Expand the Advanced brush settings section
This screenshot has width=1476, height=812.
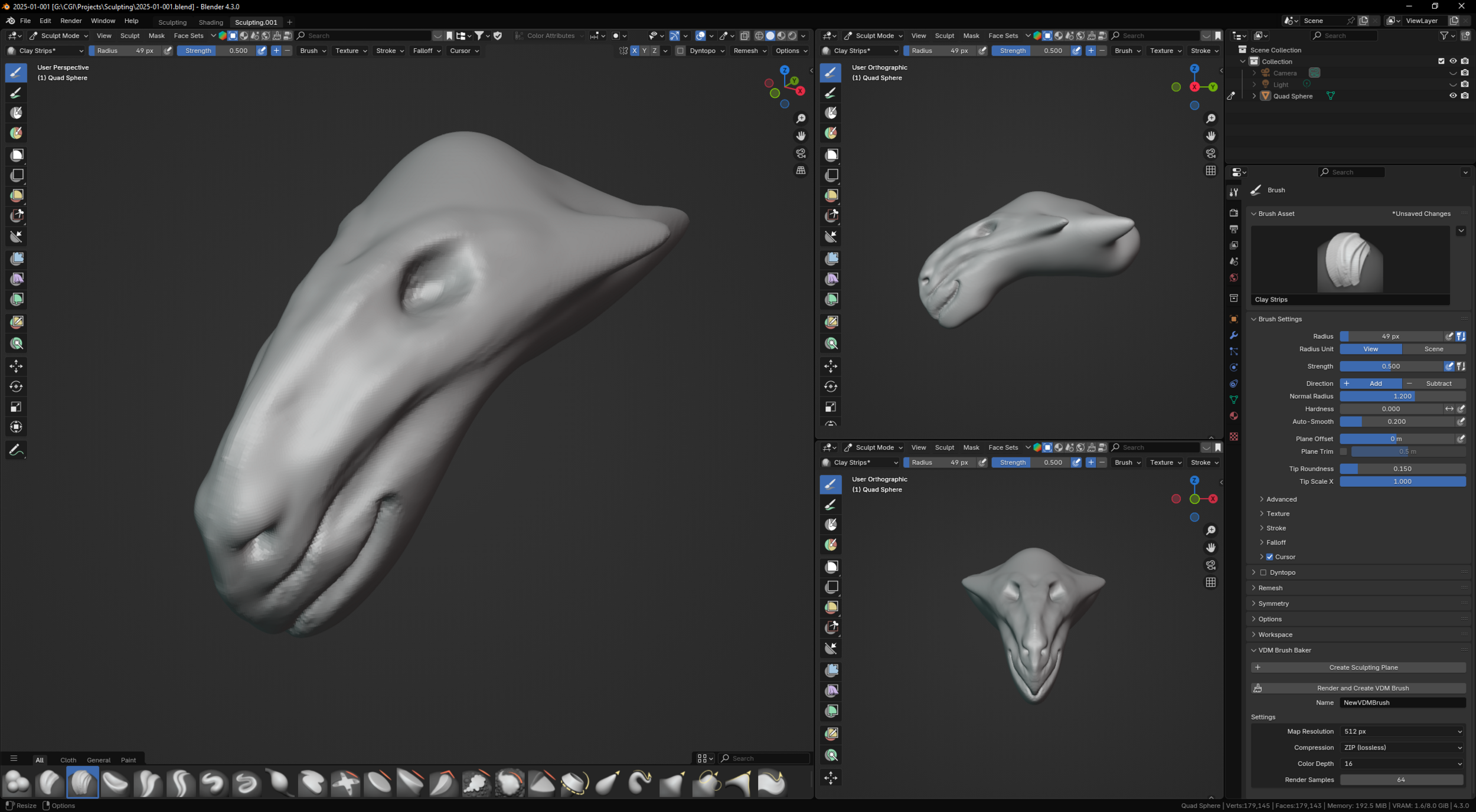click(1281, 499)
